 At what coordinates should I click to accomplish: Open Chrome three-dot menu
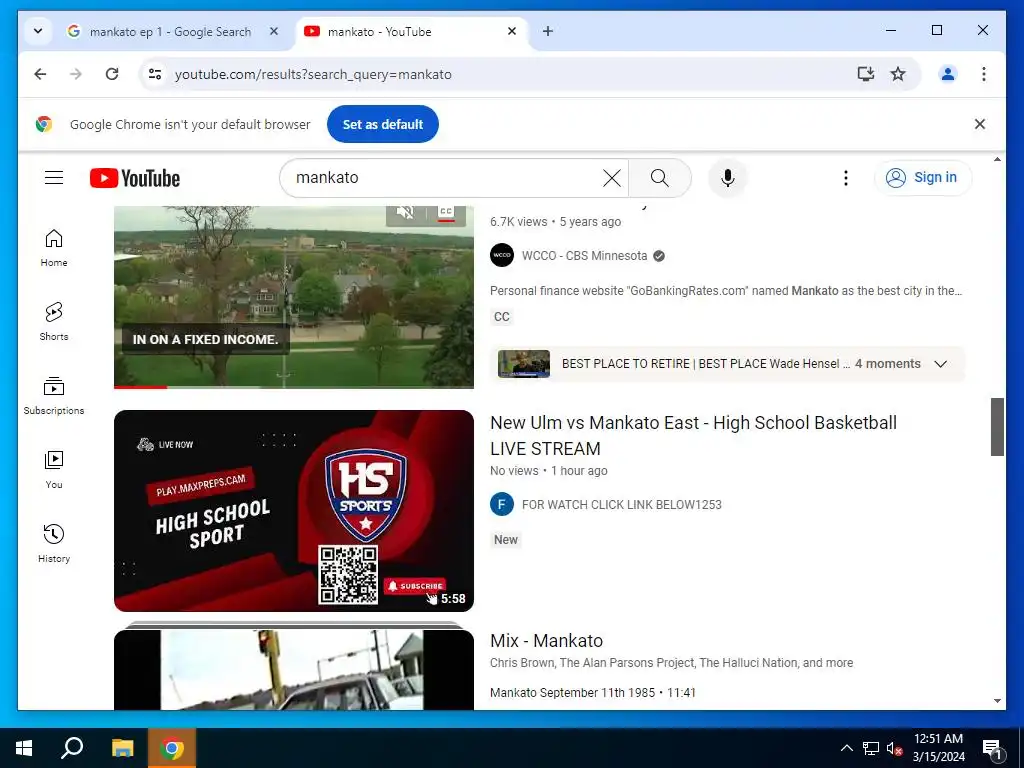tap(984, 74)
